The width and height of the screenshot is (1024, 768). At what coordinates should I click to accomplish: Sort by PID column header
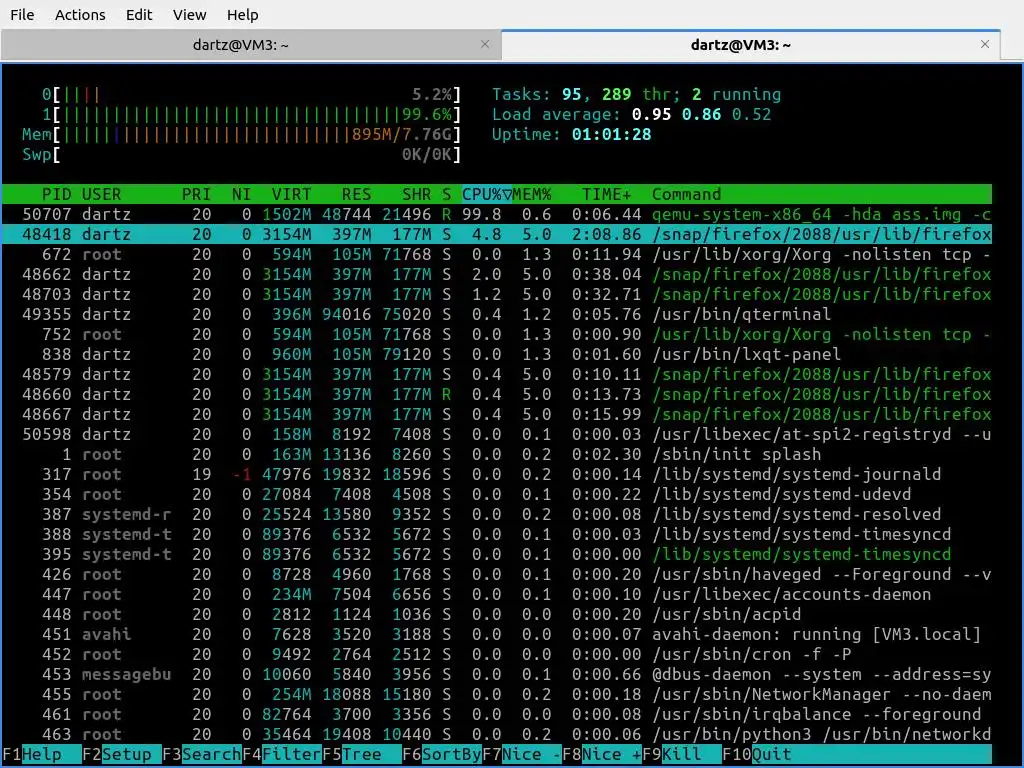pos(56,194)
